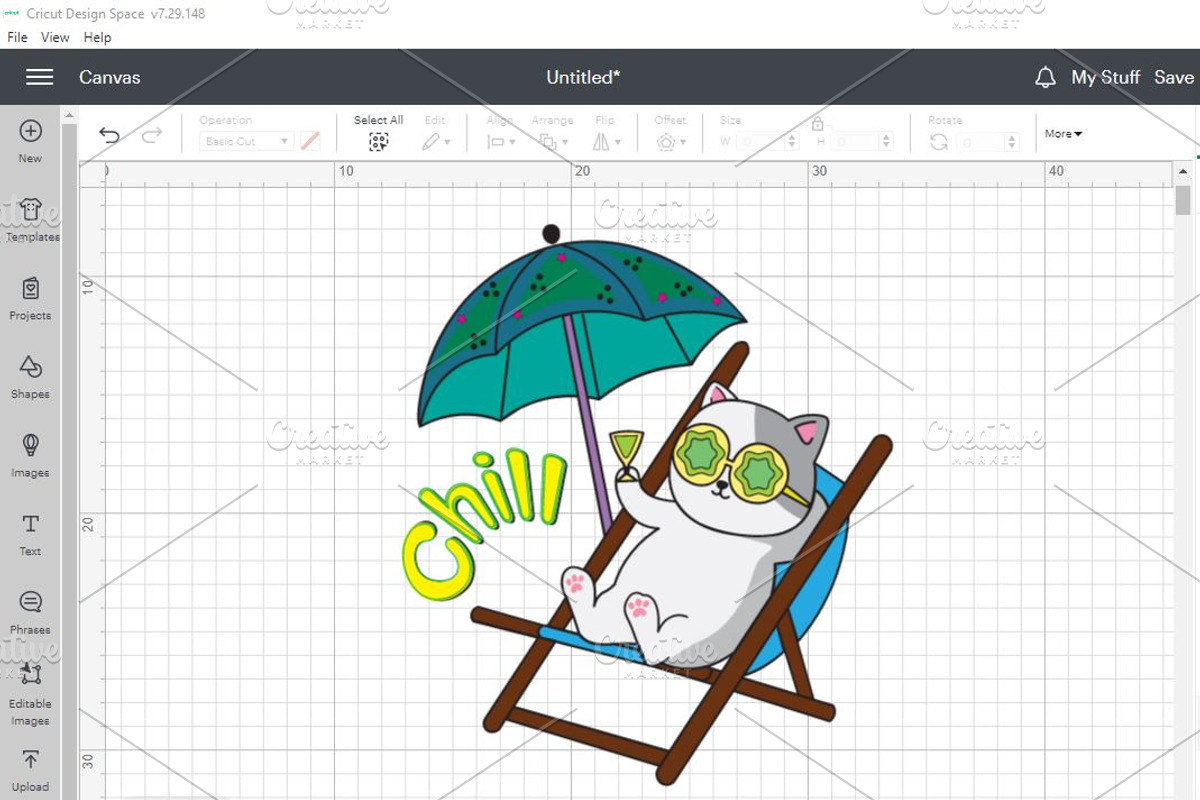Toggle the size lock icon
This screenshot has width=1200, height=800.
(817, 123)
